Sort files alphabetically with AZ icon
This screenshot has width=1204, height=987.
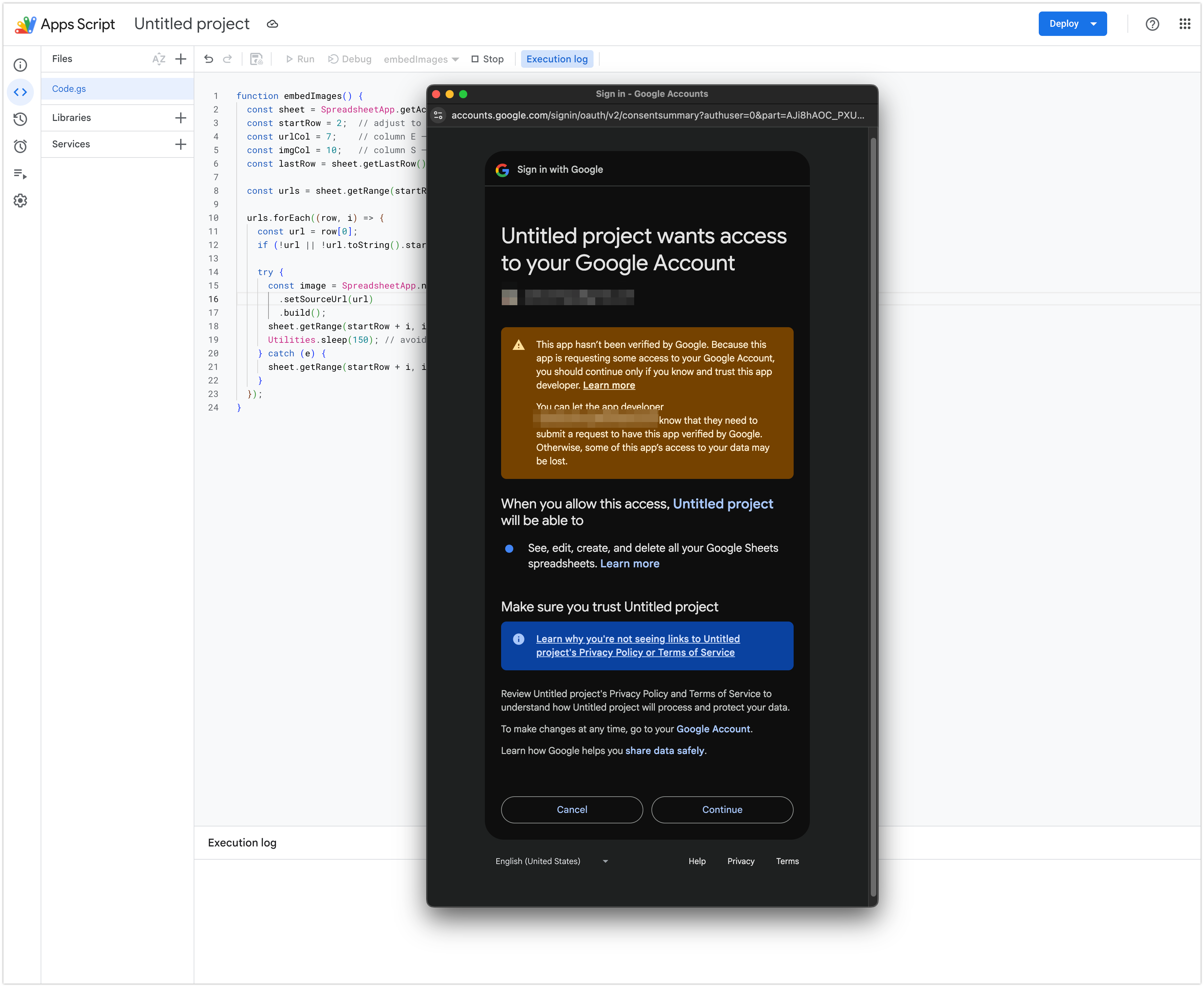158,59
